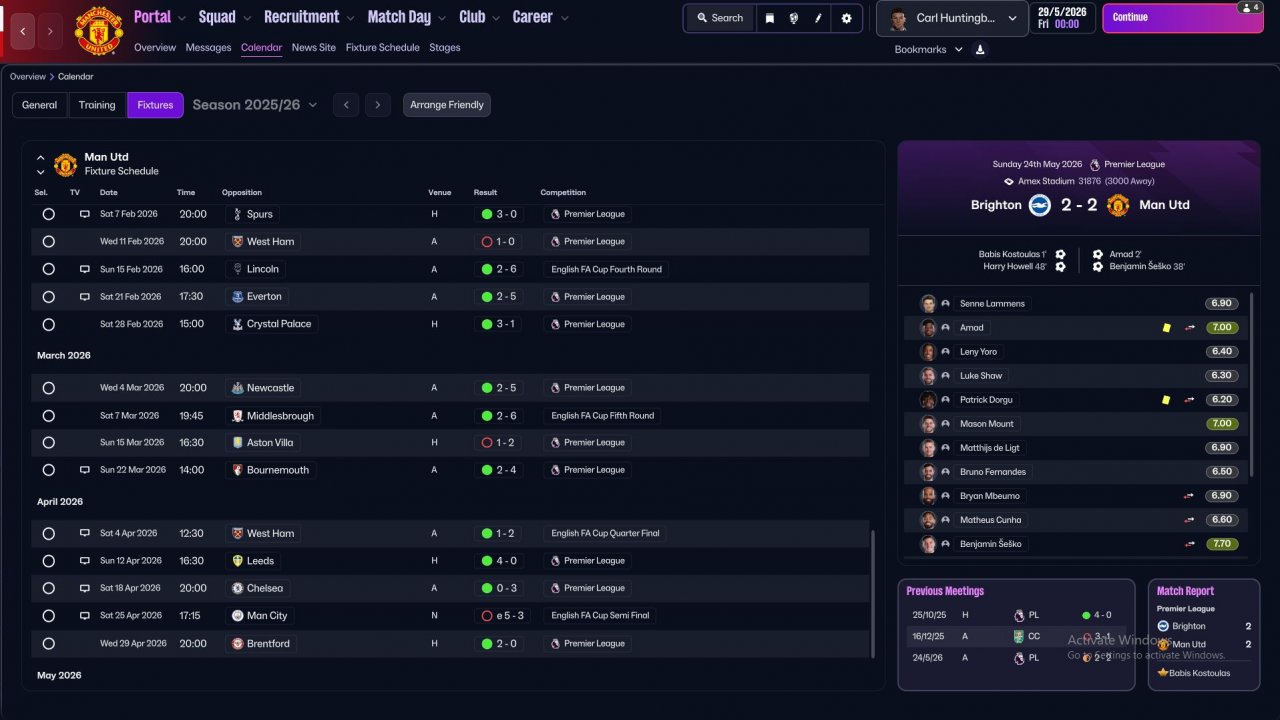Open the Manchester United club crest in header
The image size is (1280, 720).
[x=100, y=31]
